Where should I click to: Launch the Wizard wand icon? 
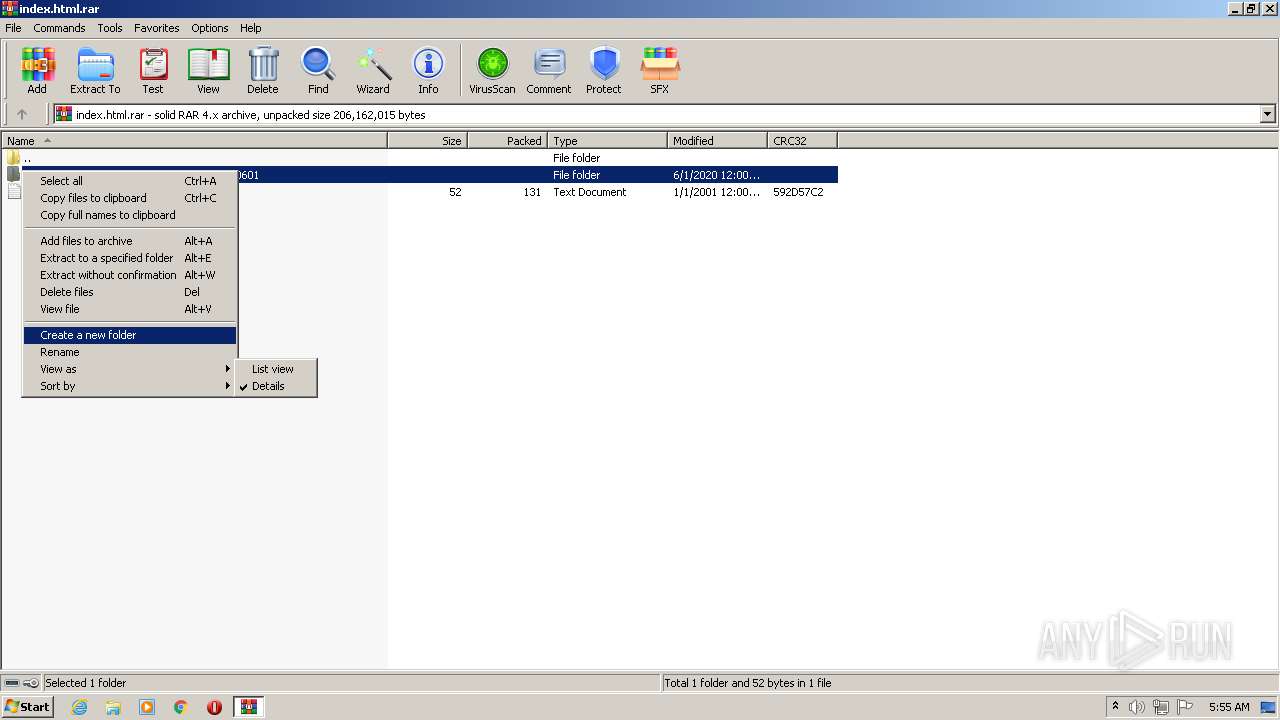point(373,71)
